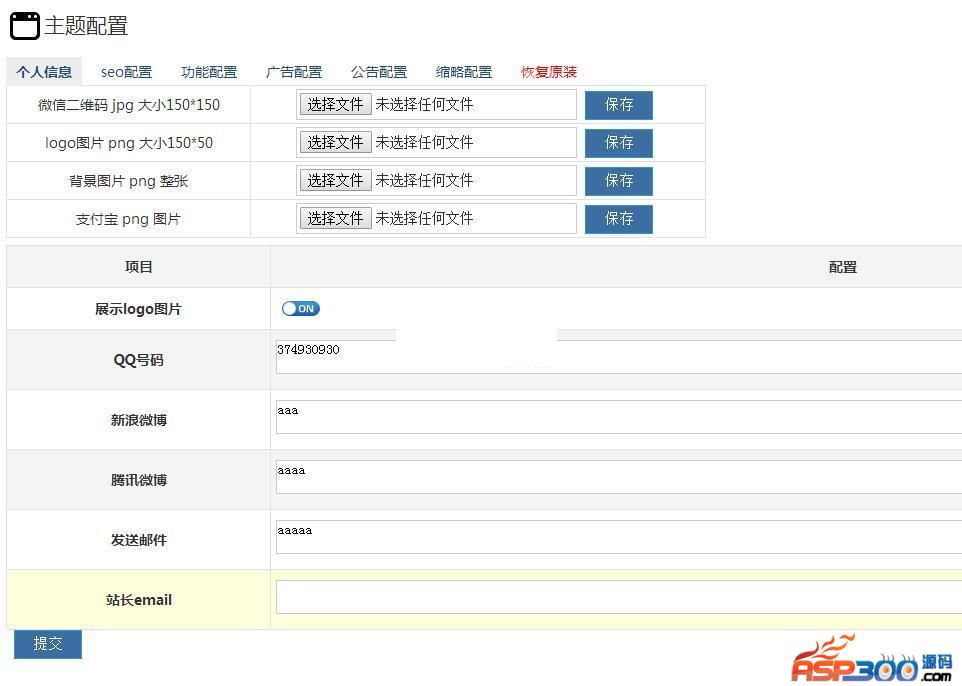Click the 配置 column header
962x686 pixels.
843,267
